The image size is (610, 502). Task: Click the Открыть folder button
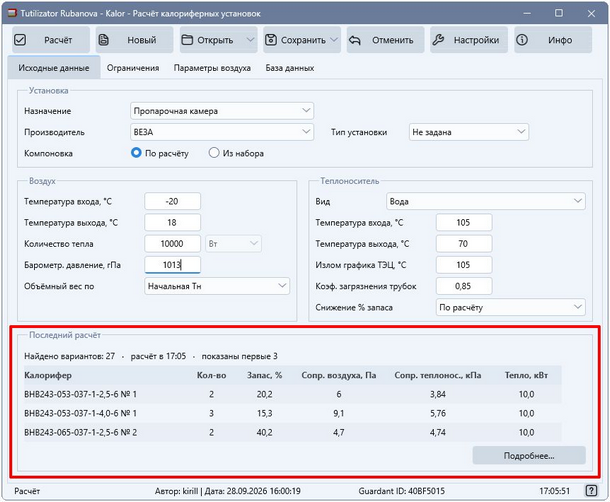point(212,40)
